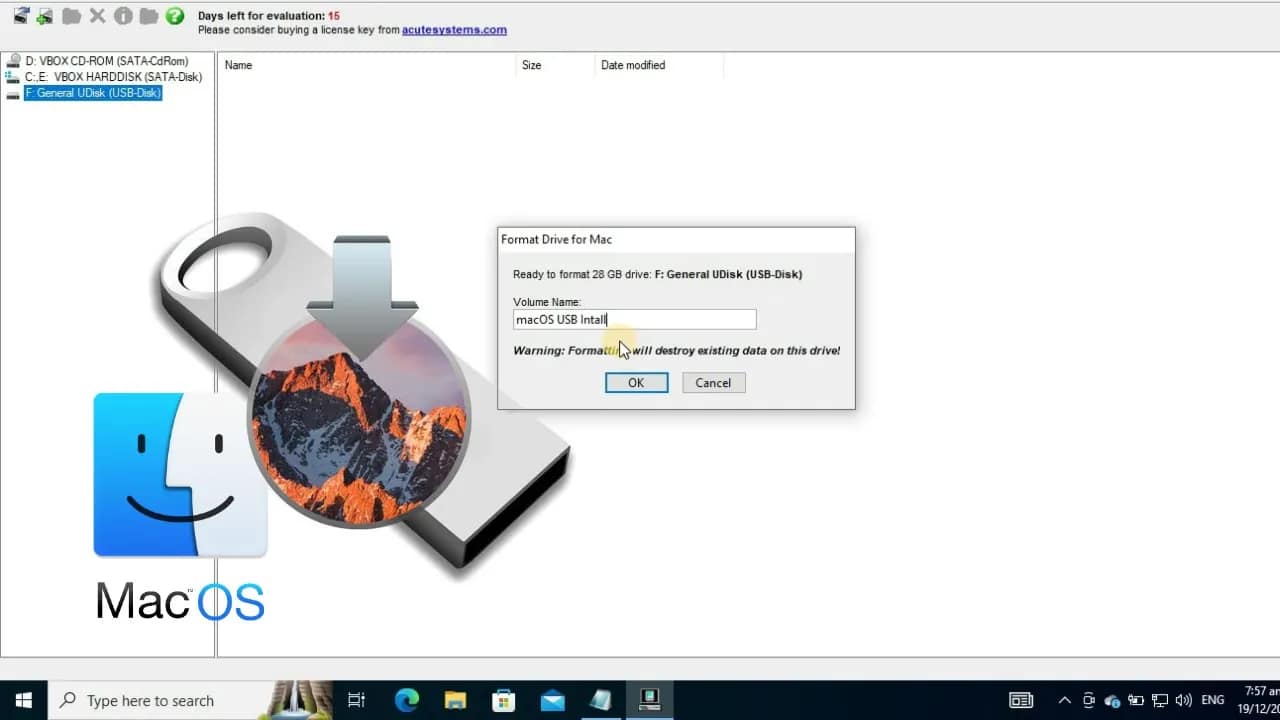Open the acutesystems.com license link
The height and width of the screenshot is (720, 1280).
coord(454,30)
